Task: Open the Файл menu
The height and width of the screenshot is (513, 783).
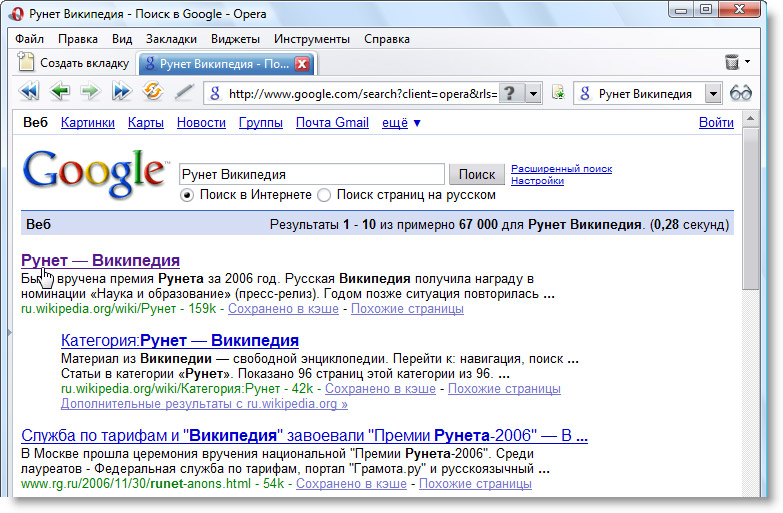Action: 29,39
